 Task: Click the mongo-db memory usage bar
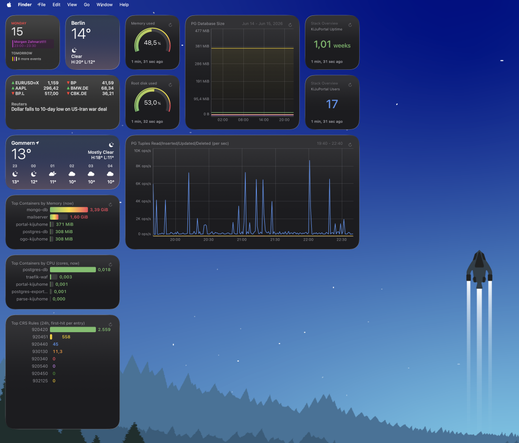tap(69, 210)
